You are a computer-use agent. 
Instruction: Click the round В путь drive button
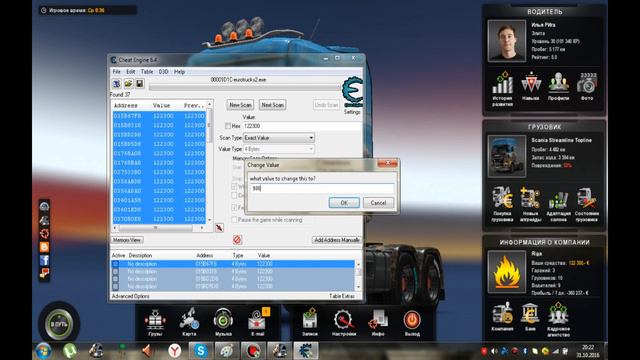[59, 324]
